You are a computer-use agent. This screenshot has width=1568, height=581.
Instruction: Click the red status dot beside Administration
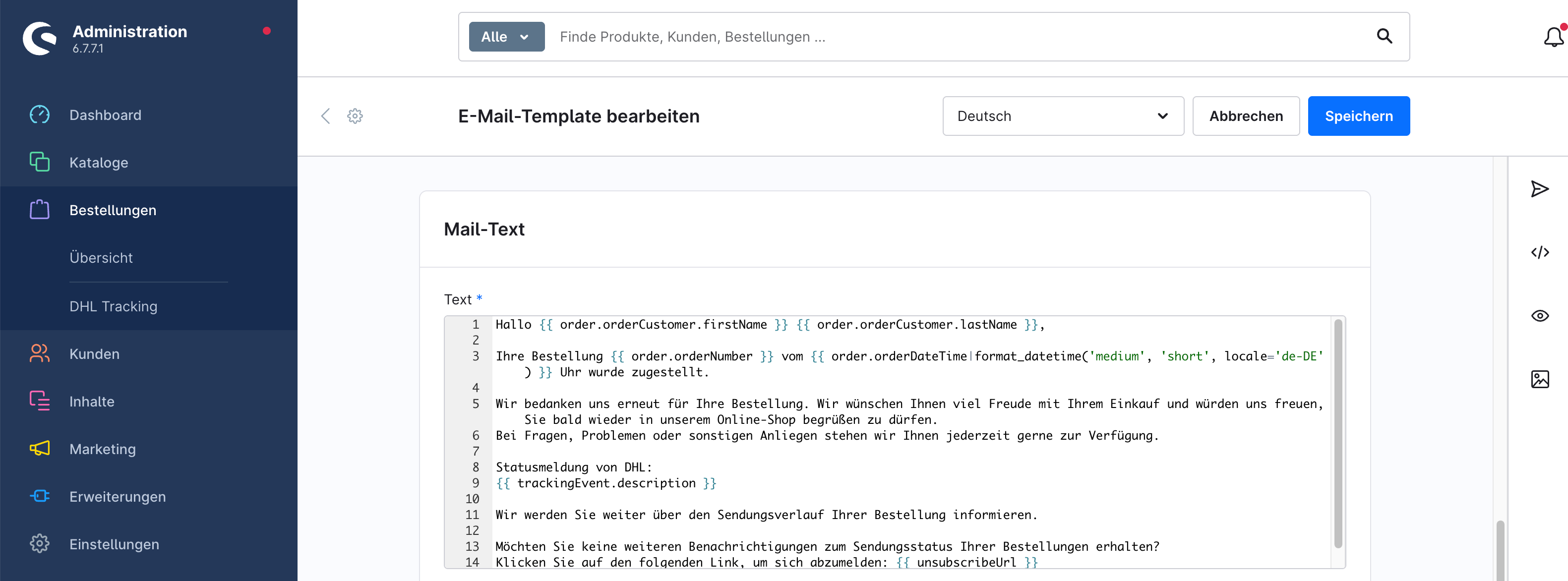click(x=267, y=31)
